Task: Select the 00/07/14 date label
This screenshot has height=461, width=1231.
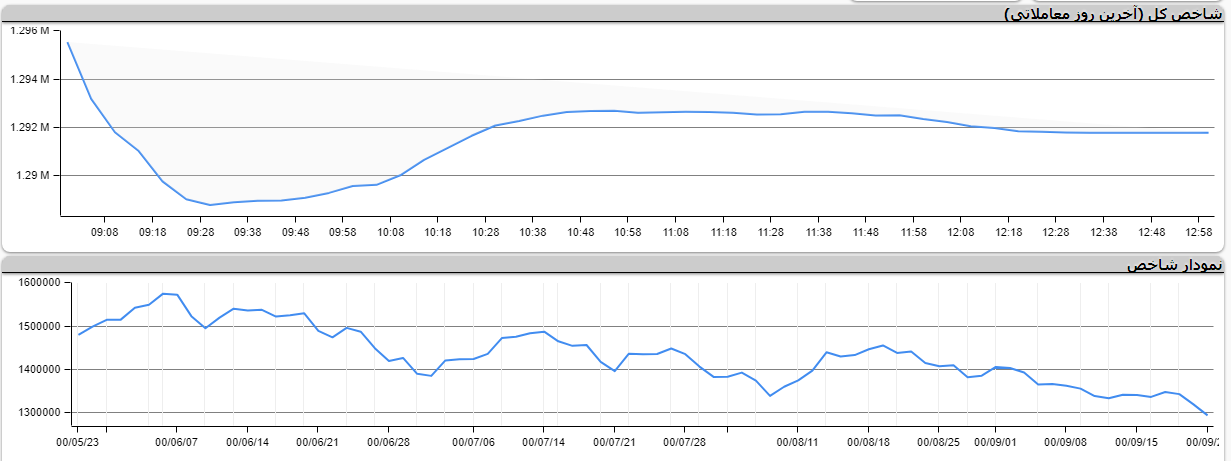Action: click(x=545, y=440)
